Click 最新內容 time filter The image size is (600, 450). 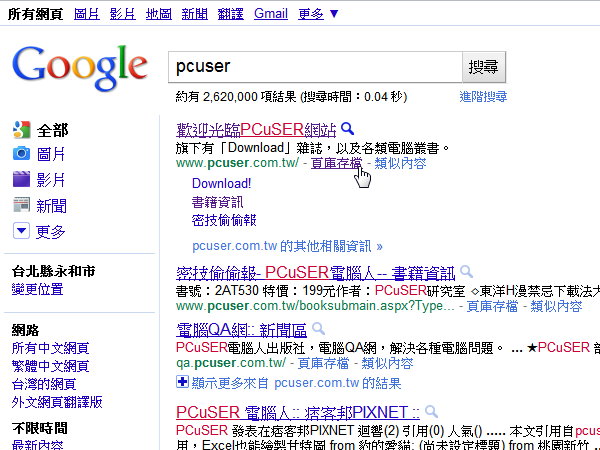click(37, 445)
